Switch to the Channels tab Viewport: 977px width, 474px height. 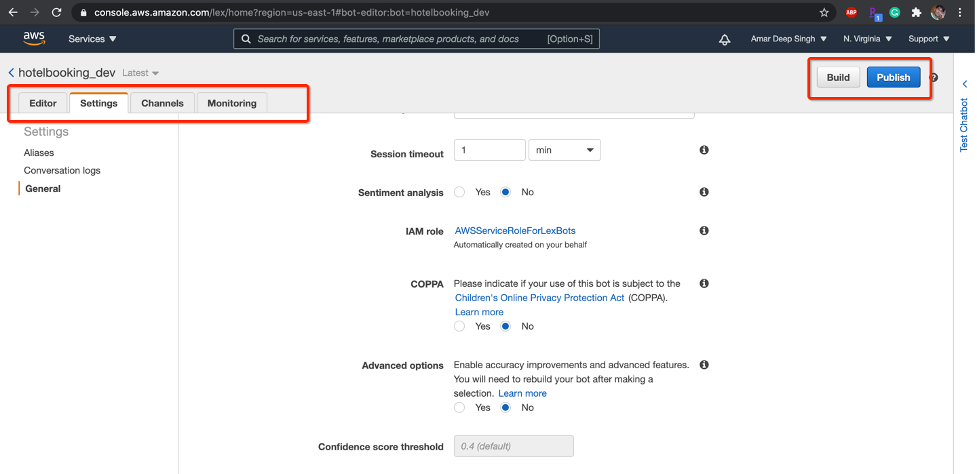click(x=162, y=103)
